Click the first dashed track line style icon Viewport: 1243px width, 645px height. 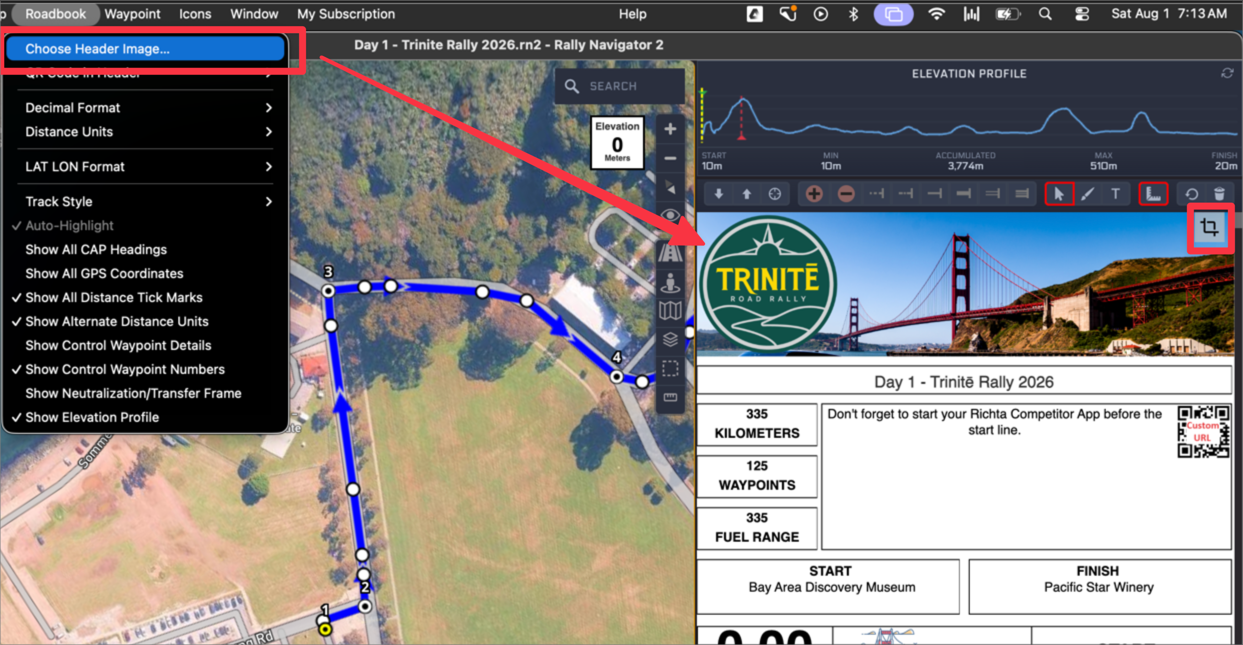click(876, 194)
